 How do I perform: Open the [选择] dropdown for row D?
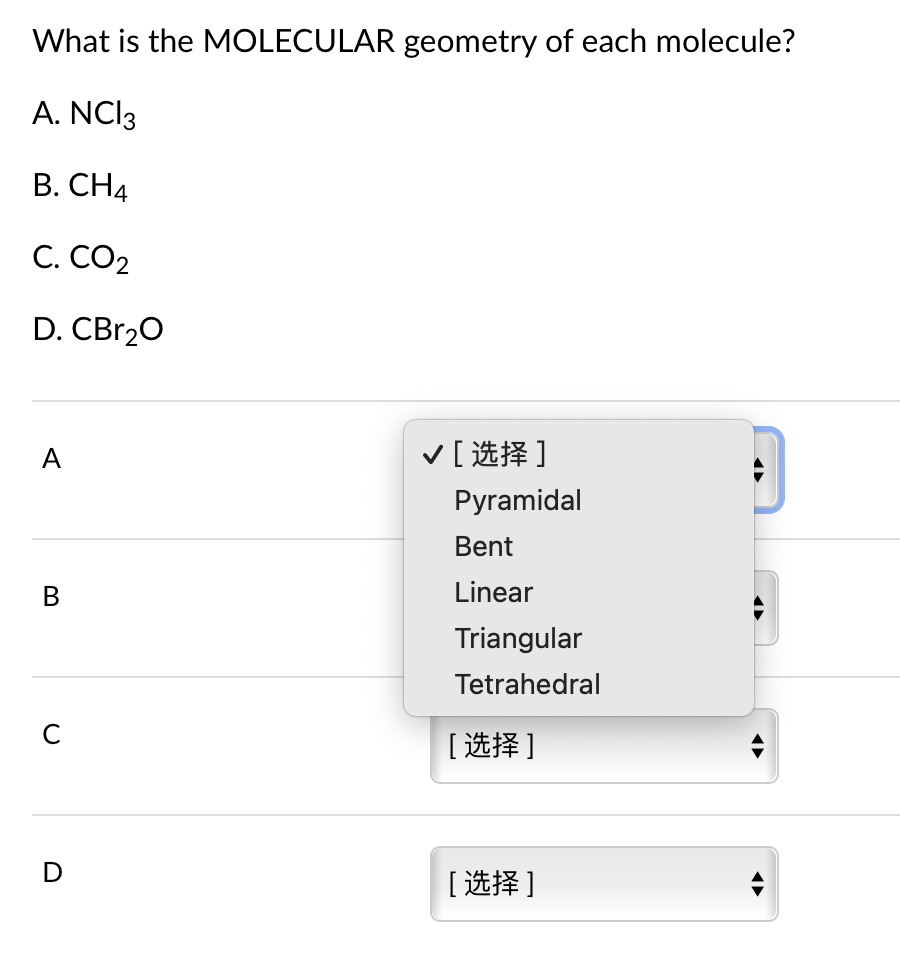(604, 884)
